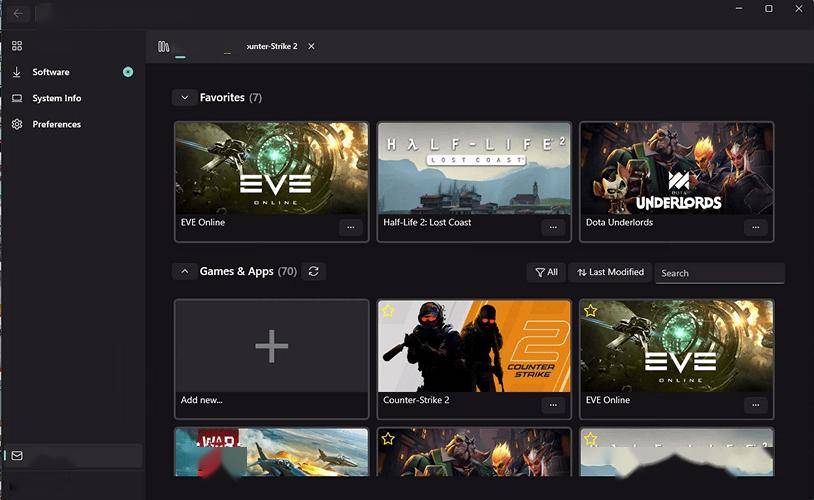Open the Dota Underlords thumbnail in Favorites
Viewport: 814px width, 500px height.
point(676,167)
